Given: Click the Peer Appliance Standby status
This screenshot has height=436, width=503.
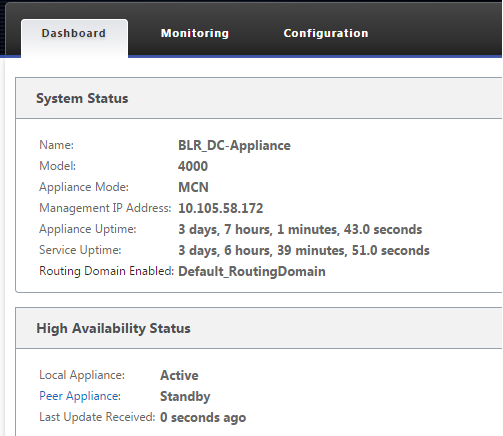Looking at the screenshot, I should coord(185,397).
